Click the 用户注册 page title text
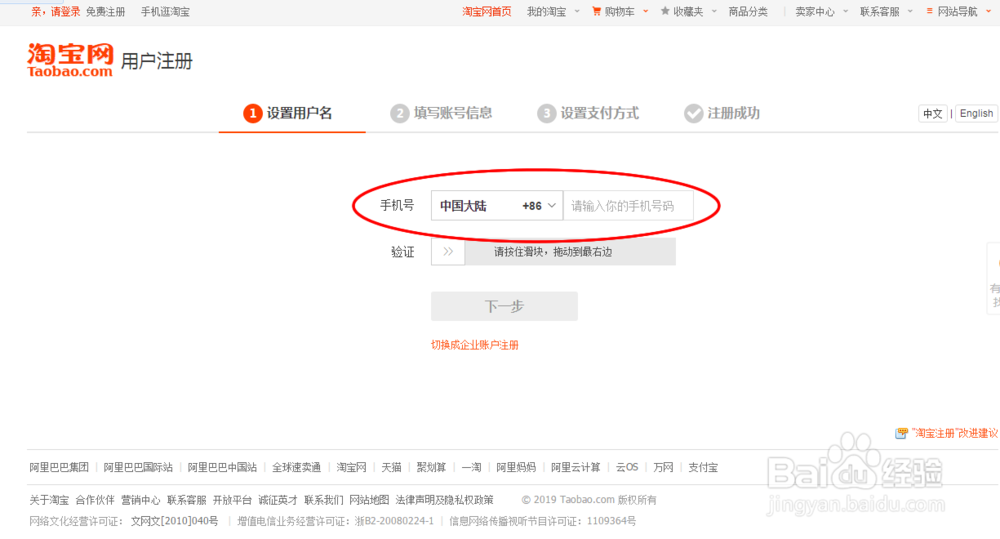The height and width of the screenshot is (539, 1000). [157, 61]
